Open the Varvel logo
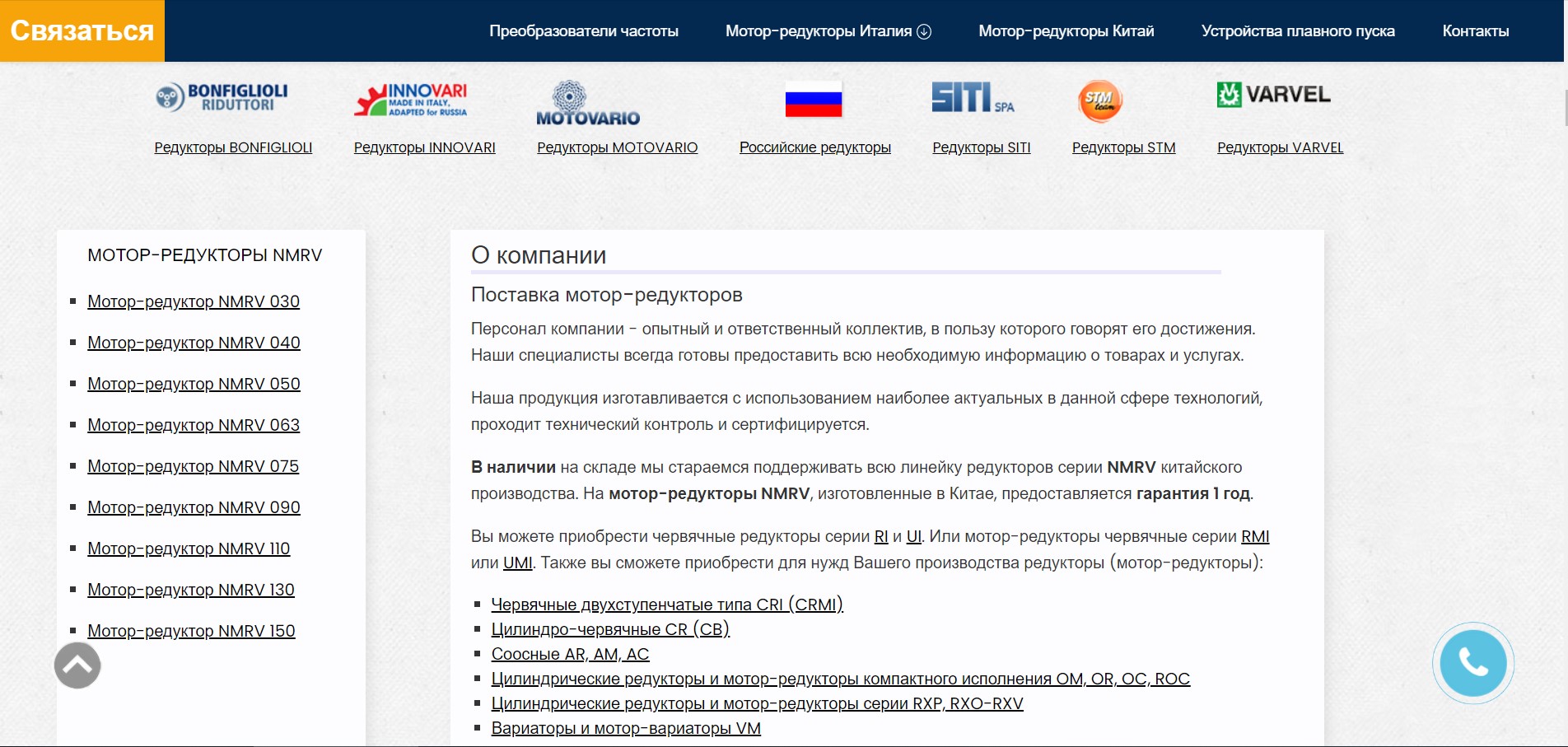Screen dimensions: 1568x747 [x=1273, y=95]
